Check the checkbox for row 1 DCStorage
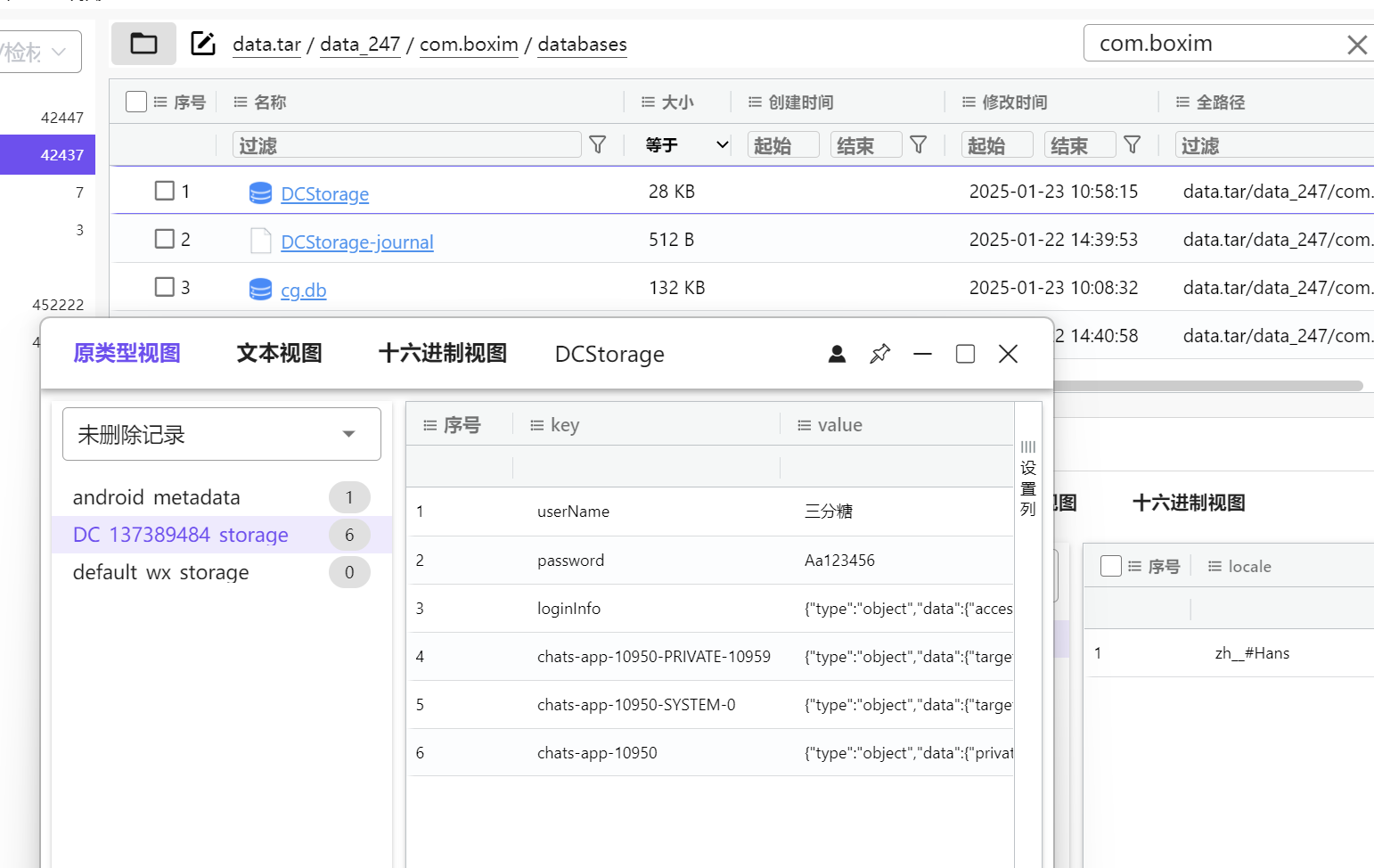 pos(165,191)
